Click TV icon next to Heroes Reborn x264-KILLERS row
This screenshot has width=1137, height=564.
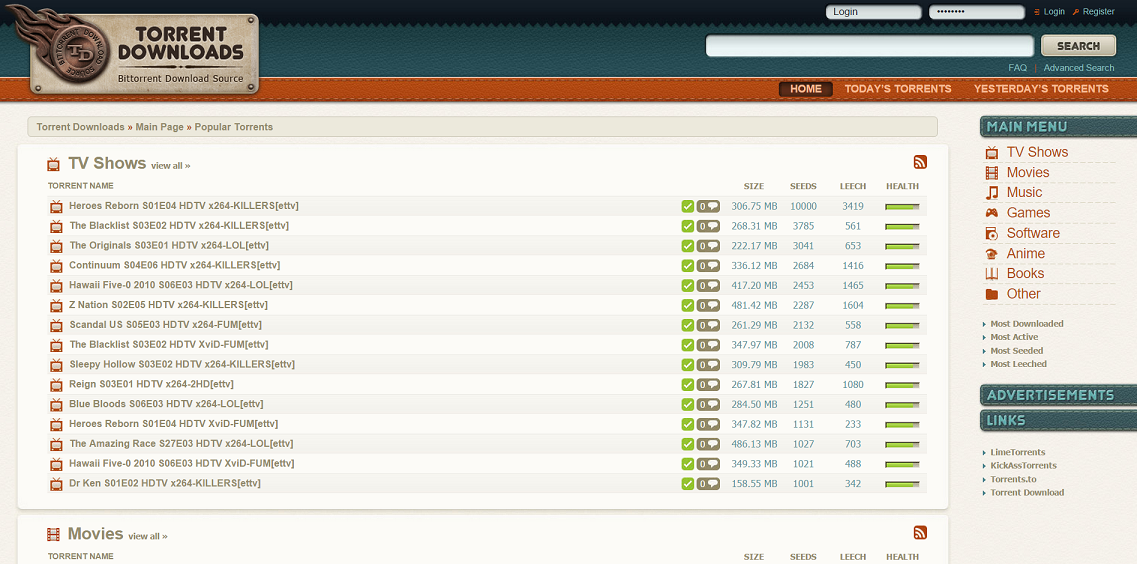57,207
